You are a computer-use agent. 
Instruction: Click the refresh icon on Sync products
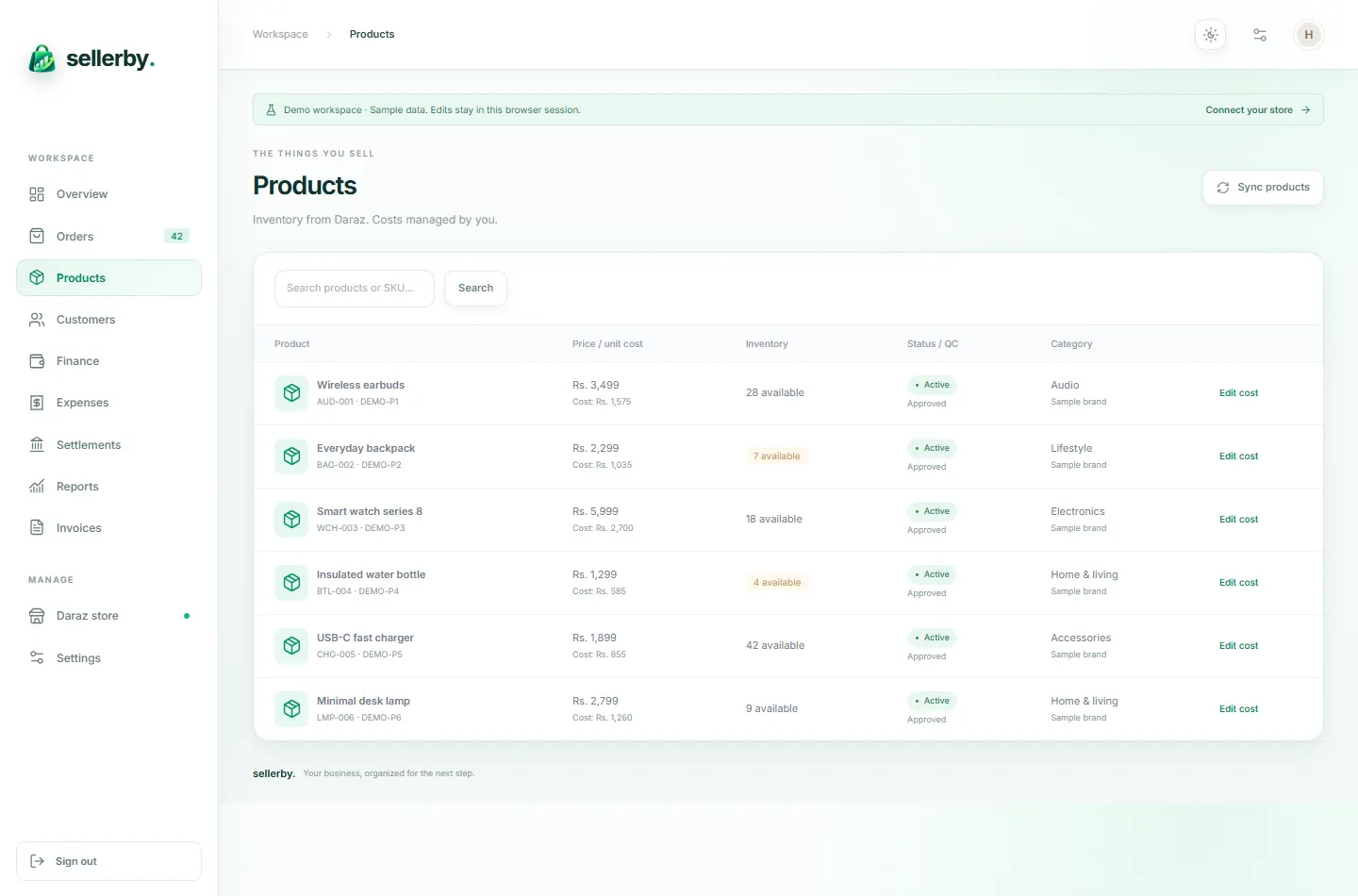[1223, 188]
